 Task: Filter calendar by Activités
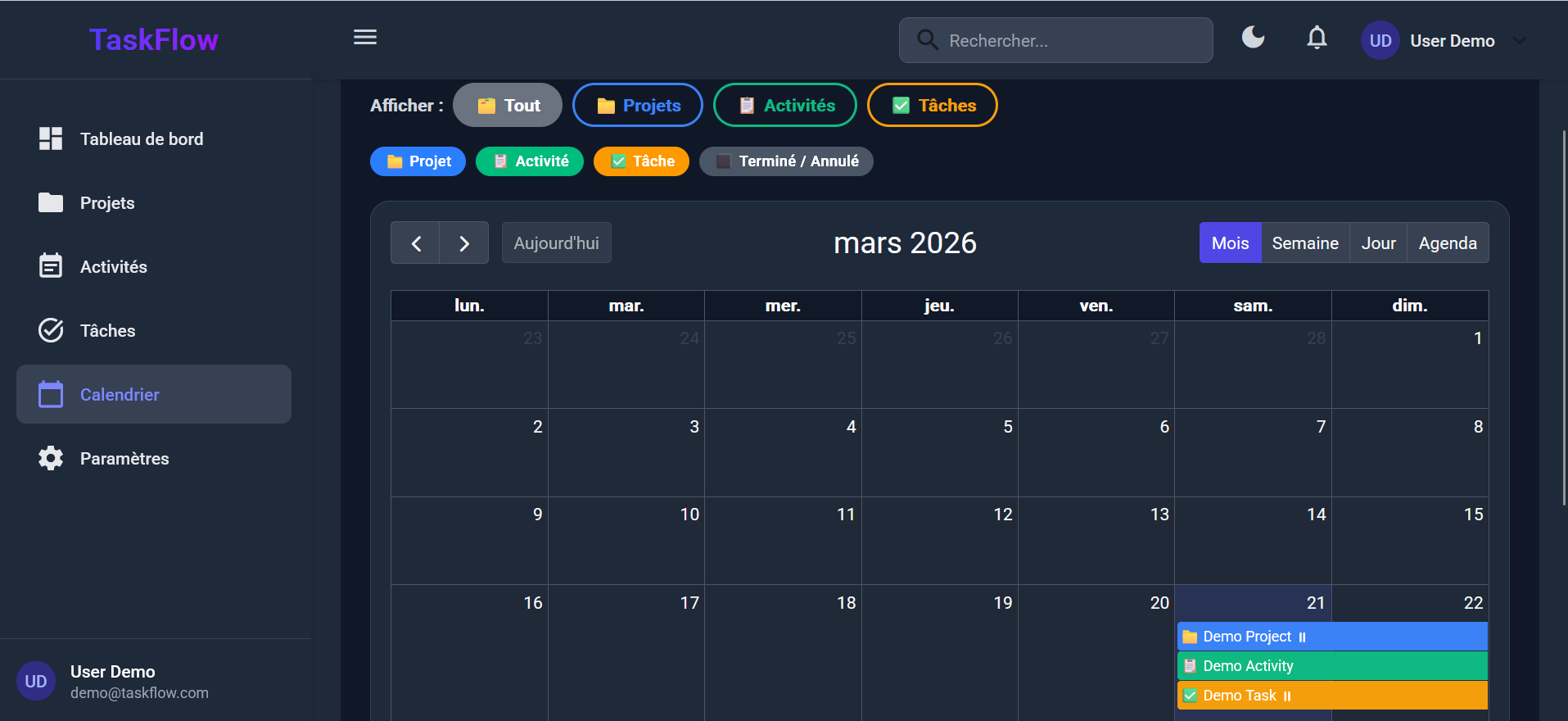coord(785,105)
